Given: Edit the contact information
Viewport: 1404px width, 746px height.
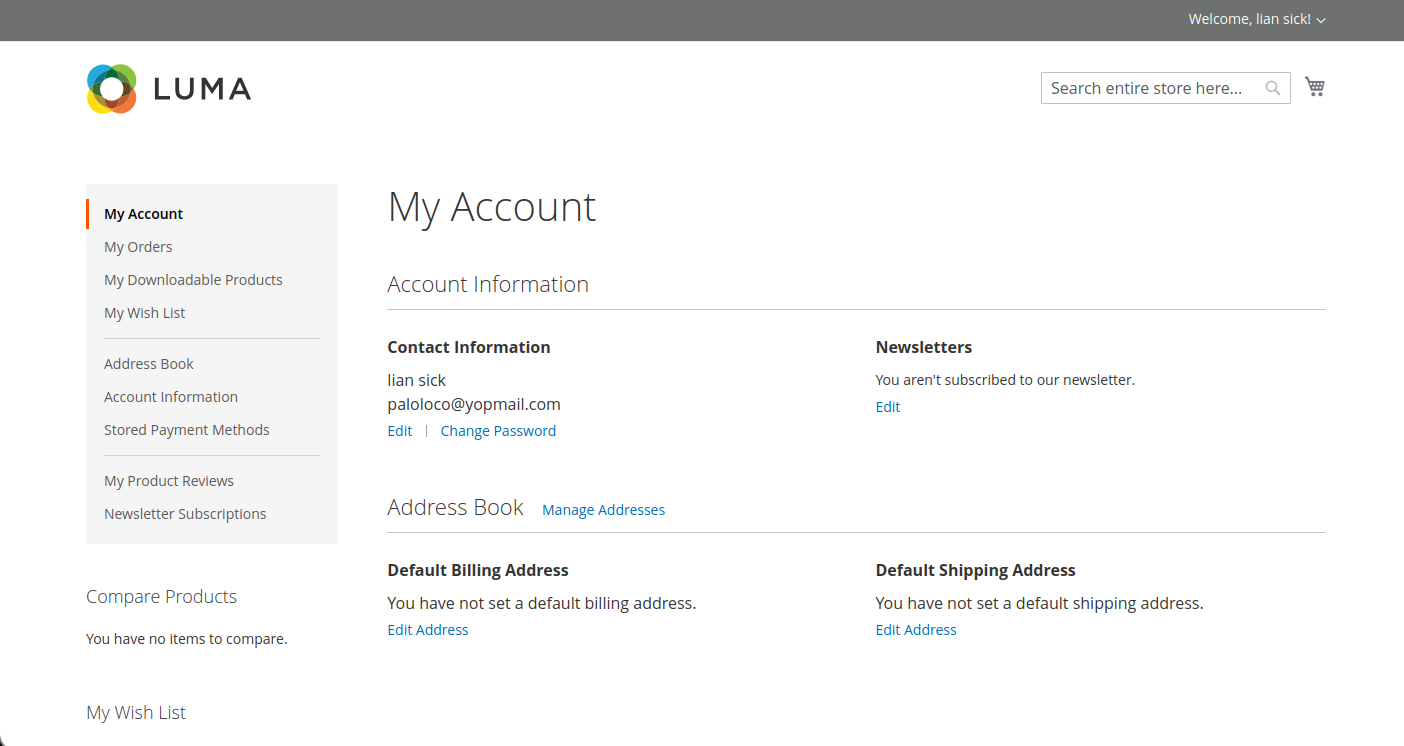Looking at the screenshot, I should (x=400, y=431).
